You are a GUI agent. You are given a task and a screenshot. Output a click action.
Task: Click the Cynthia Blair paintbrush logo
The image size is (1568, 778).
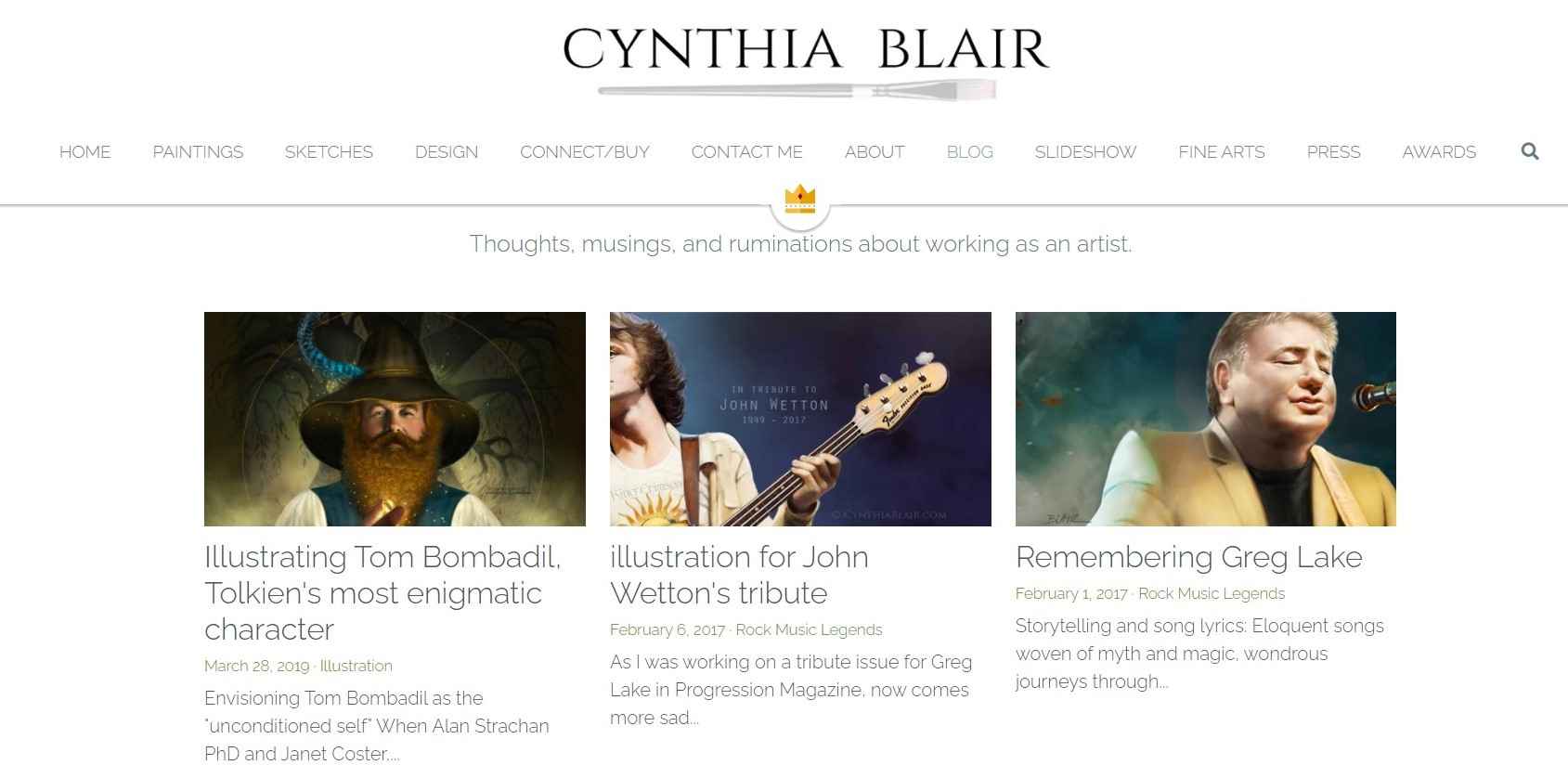[x=804, y=62]
